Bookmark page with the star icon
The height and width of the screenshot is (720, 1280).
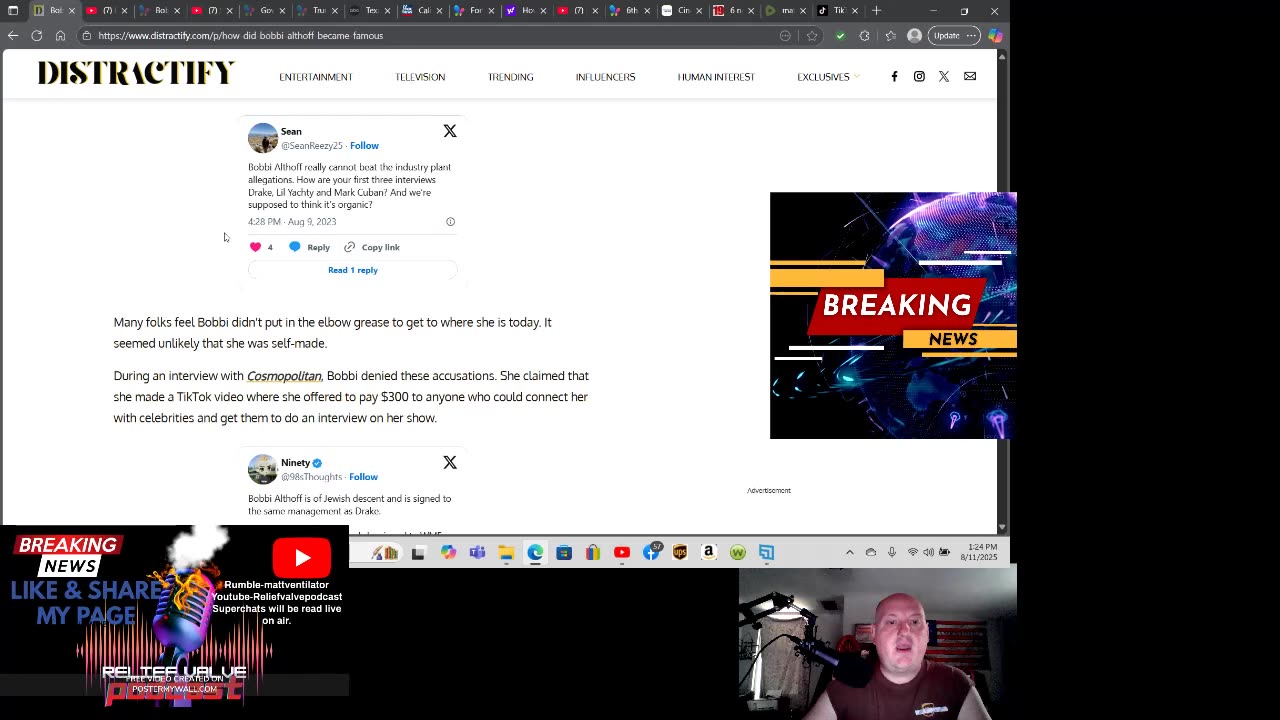tap(812, 35)
